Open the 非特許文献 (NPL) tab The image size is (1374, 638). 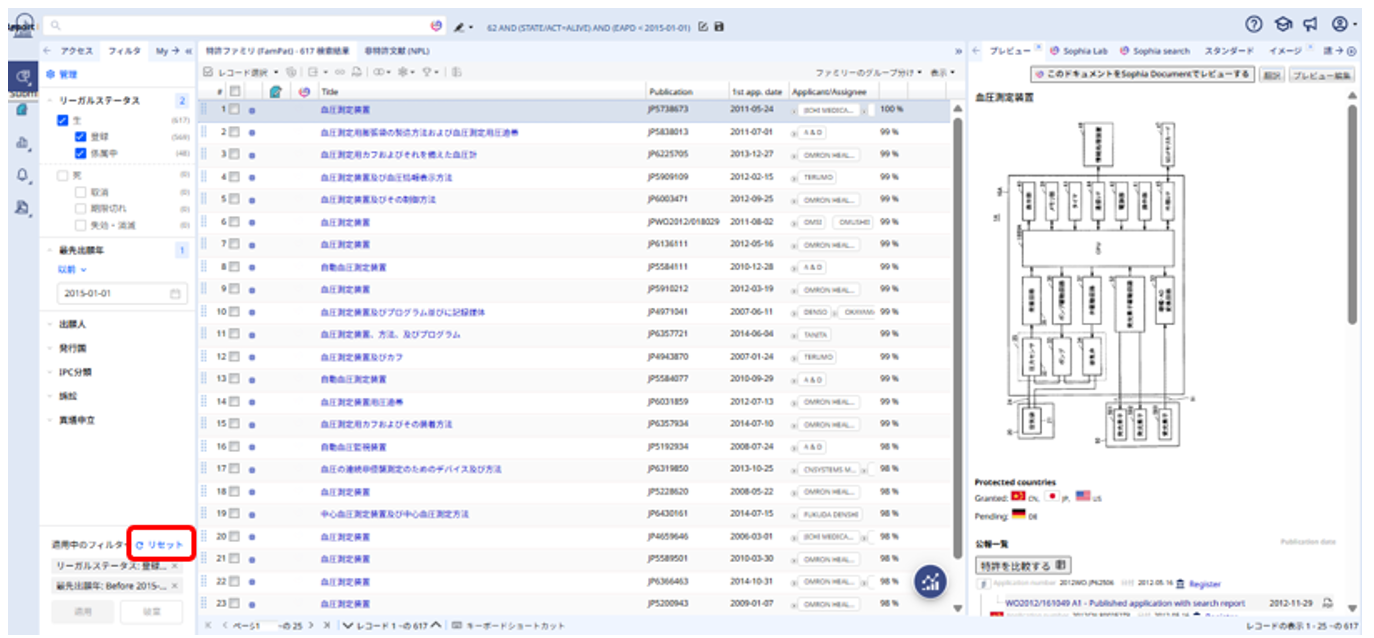pyautogui.click(x=397, y=50)
